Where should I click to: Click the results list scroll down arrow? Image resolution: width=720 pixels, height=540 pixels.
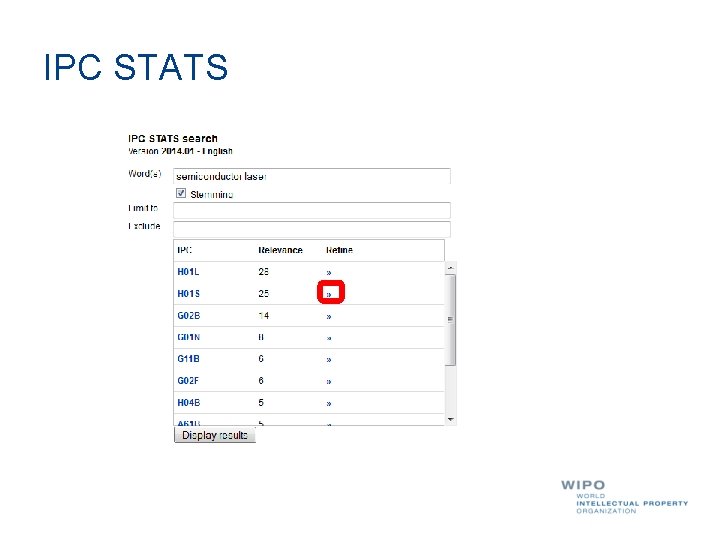450,419
